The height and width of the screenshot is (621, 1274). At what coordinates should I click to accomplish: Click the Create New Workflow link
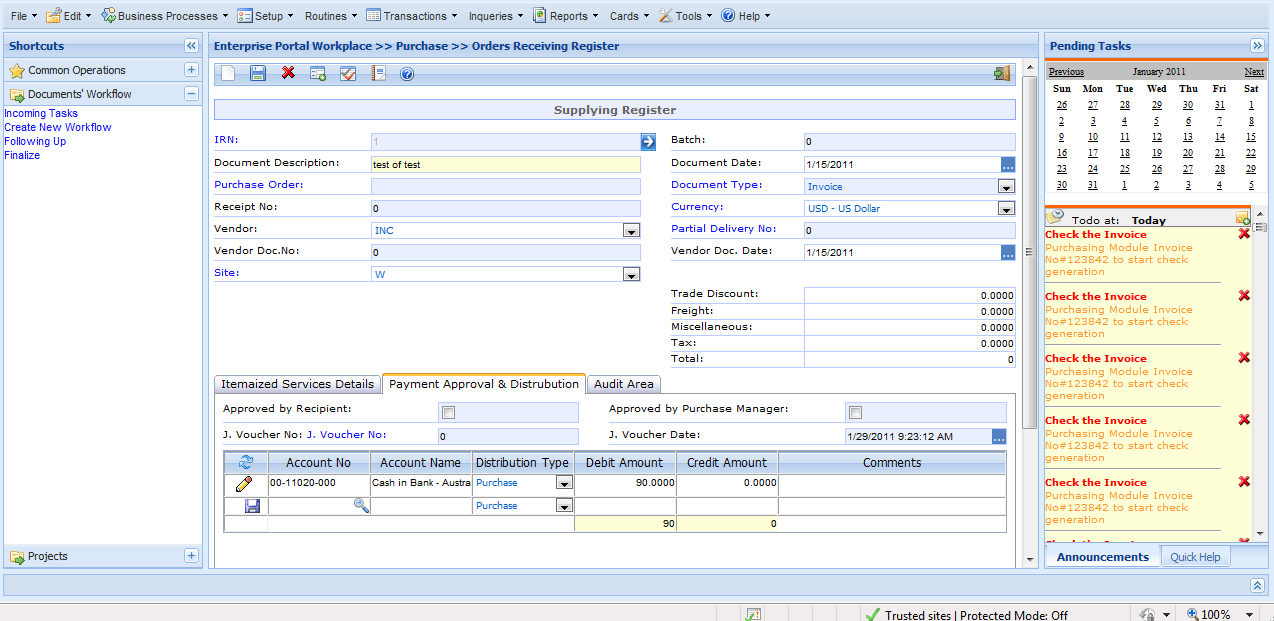coord(58,127)
